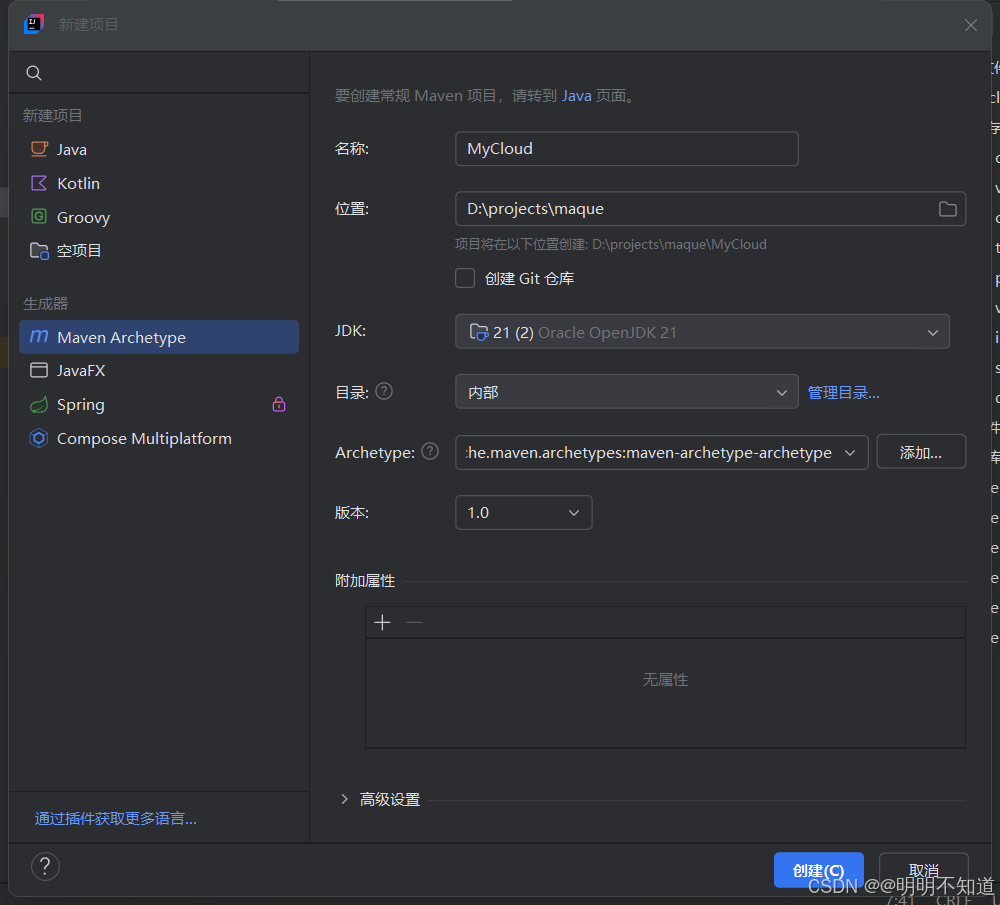Show help for the 目录 field
1000x905 pixels.
click(384, 391)
